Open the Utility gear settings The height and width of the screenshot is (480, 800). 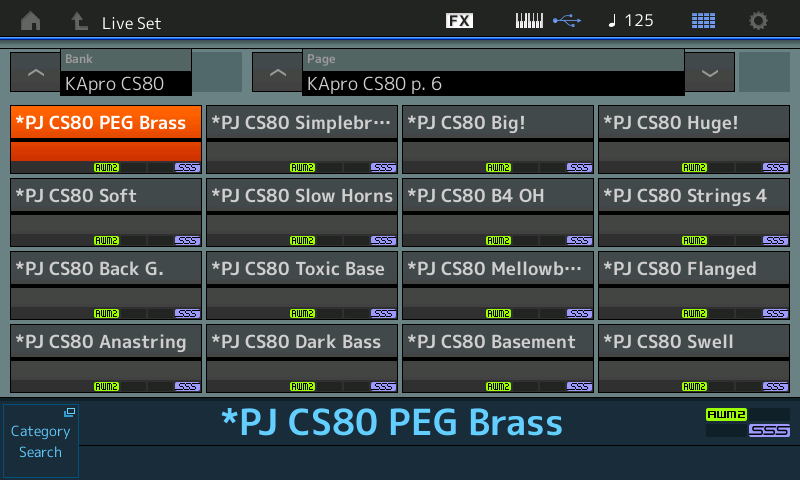click(759, 21)
